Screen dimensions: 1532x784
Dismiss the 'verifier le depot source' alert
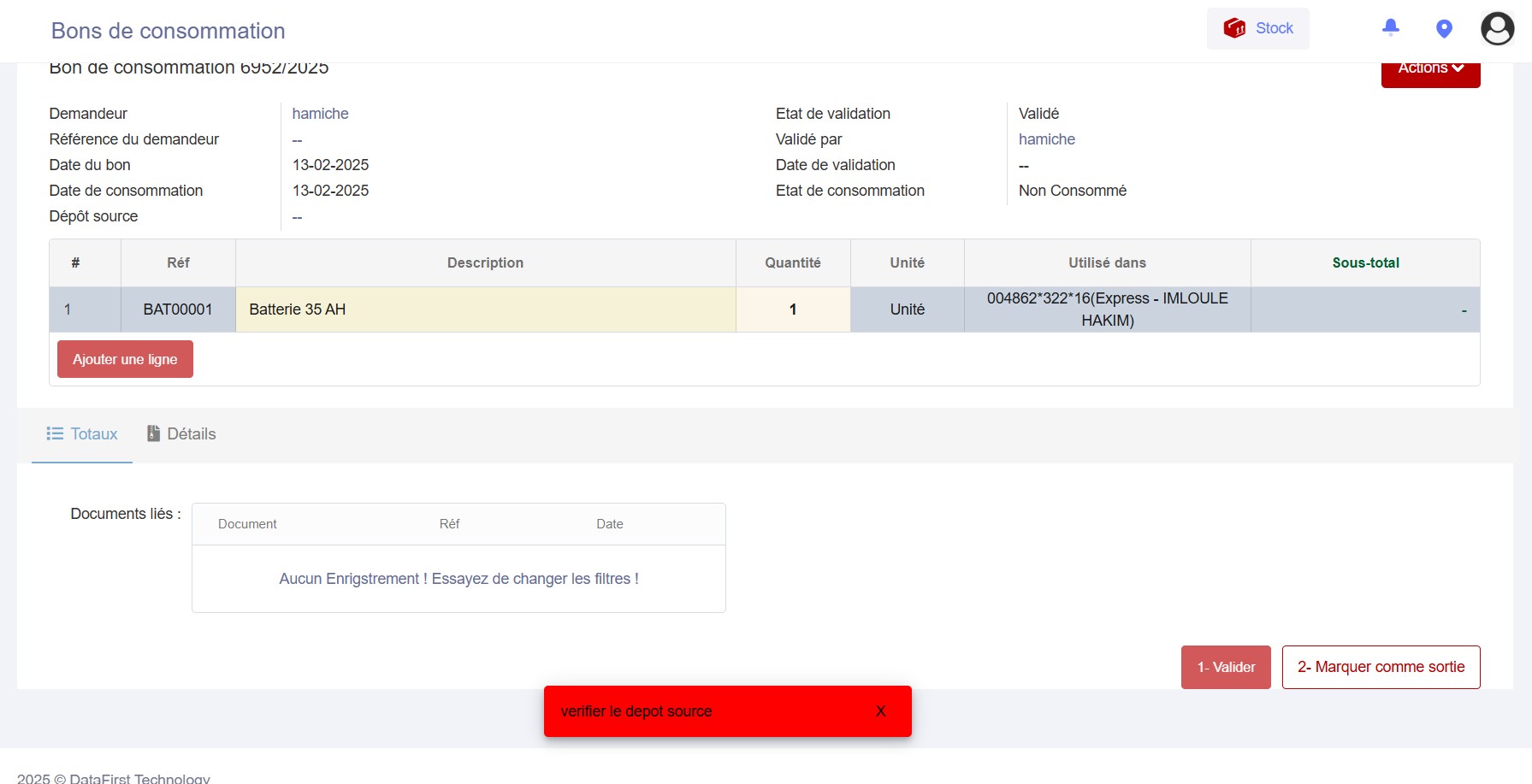[x=880, y=711]
